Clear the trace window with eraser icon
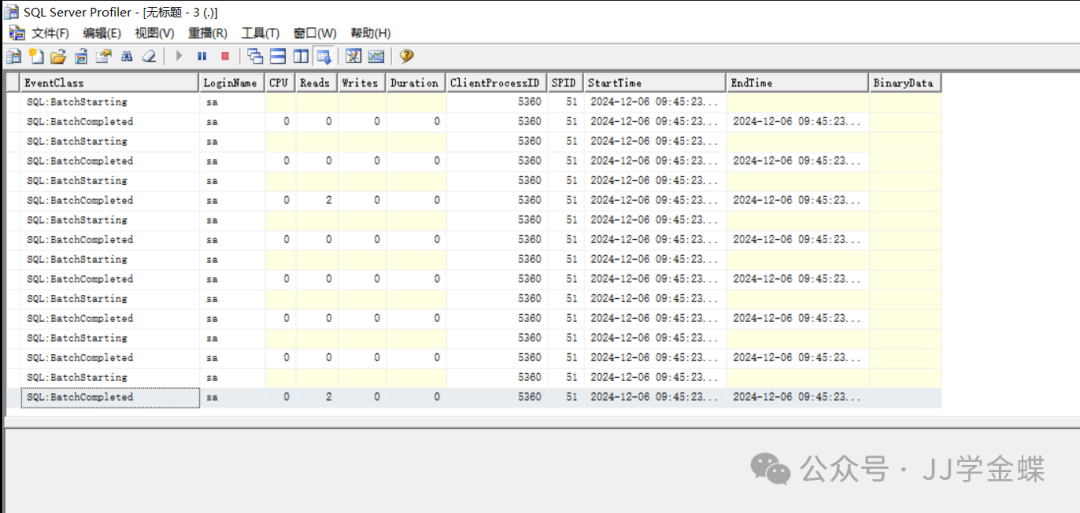Image resolution: width=1080 pixels, height=513 pixels. (149, 56)
